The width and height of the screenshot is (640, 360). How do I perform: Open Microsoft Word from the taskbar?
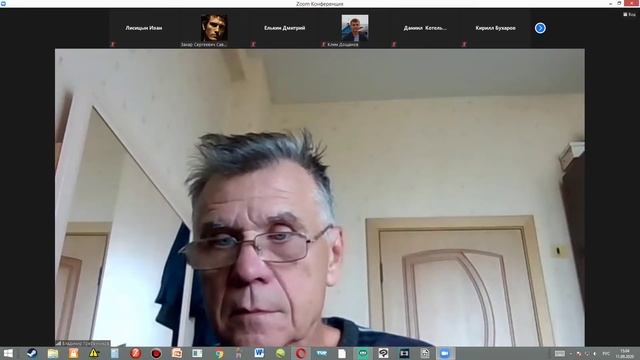click(259, 353)
